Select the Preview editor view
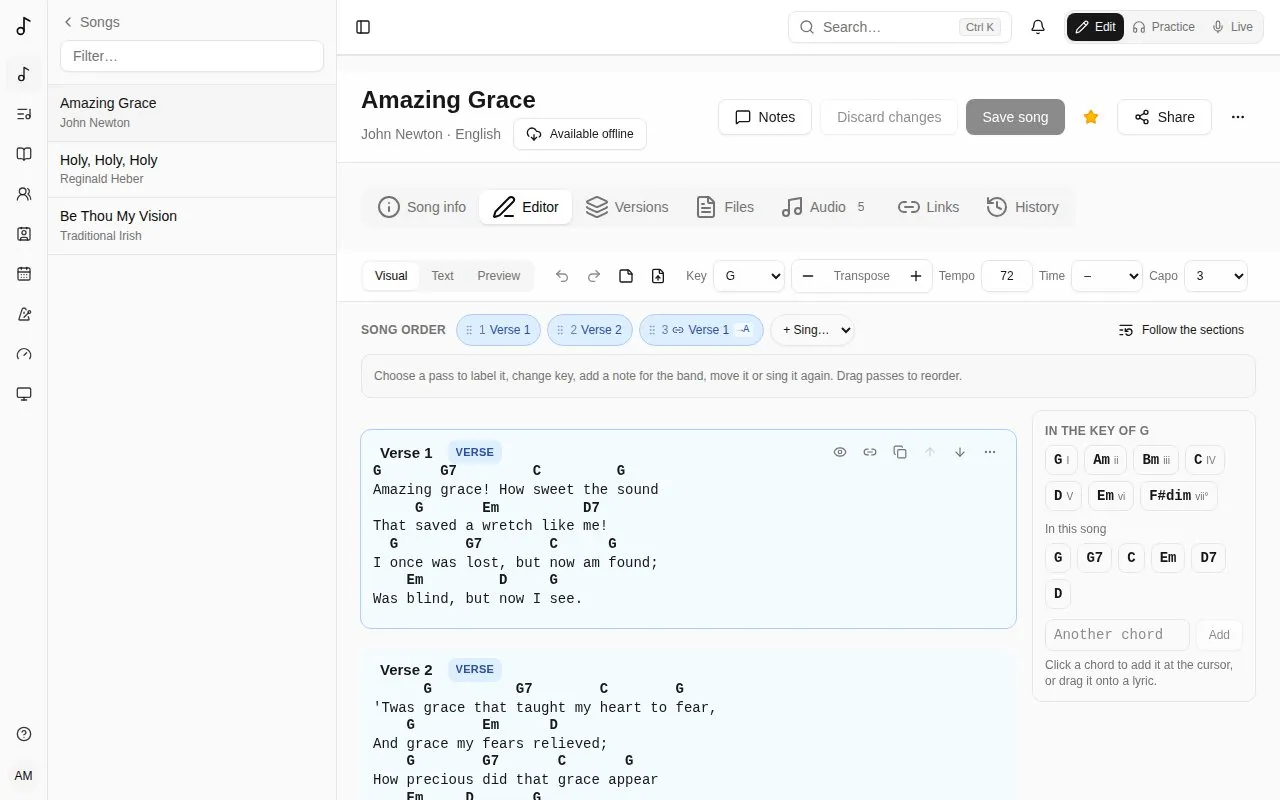 pyautogui.click(x=498, y=276)
